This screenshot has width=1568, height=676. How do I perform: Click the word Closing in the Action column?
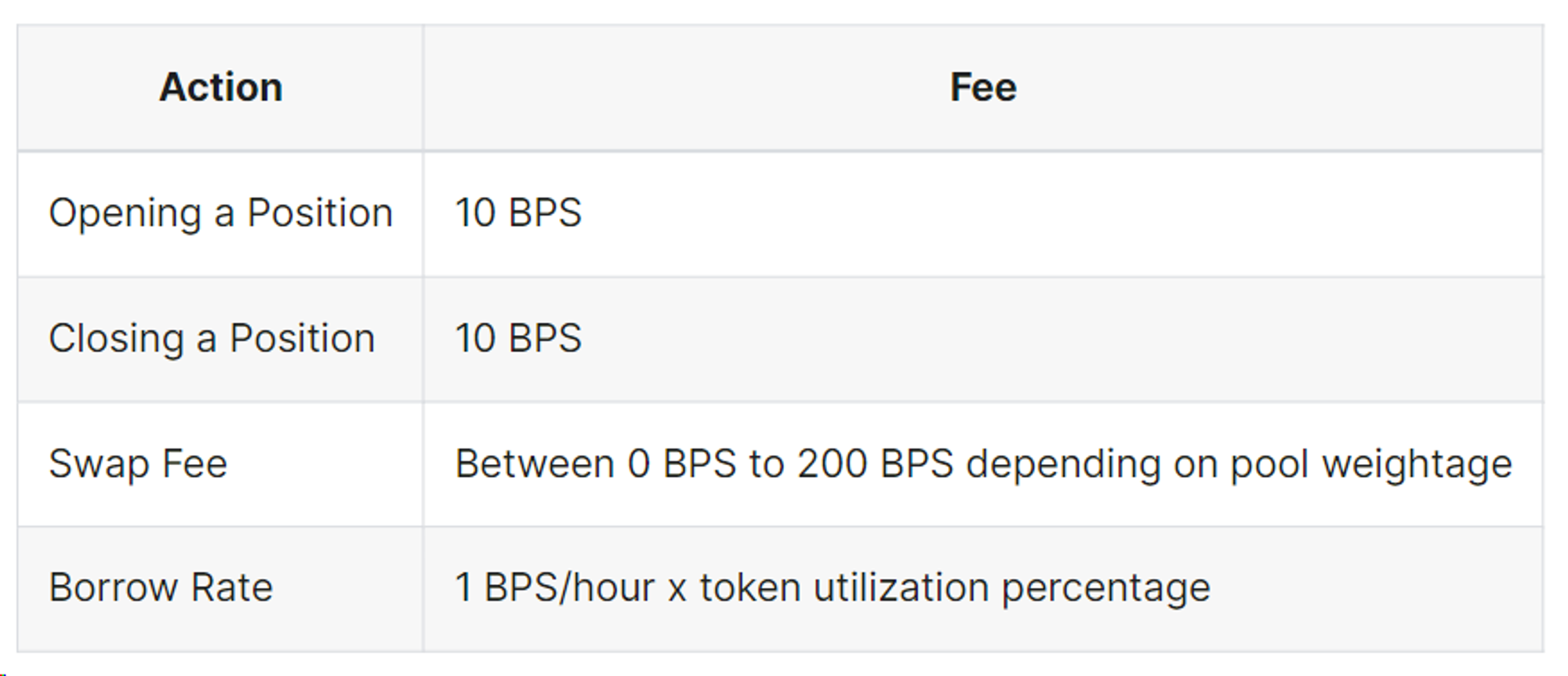[116, 339]
